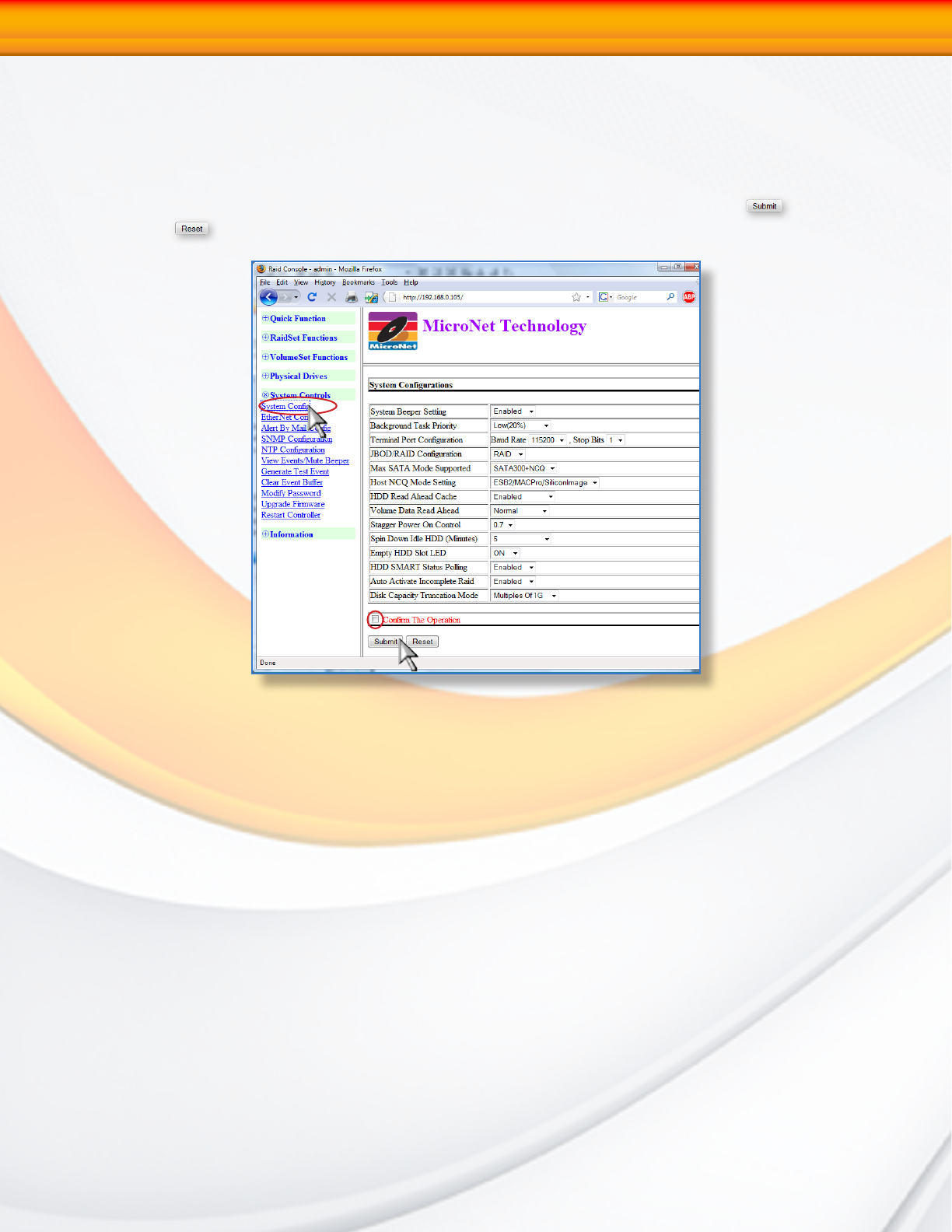952x1232 pixels.
Task: Open the Empty HDD Slot LED dropdown
Action: pyautogui.click(x=506, y=553)
